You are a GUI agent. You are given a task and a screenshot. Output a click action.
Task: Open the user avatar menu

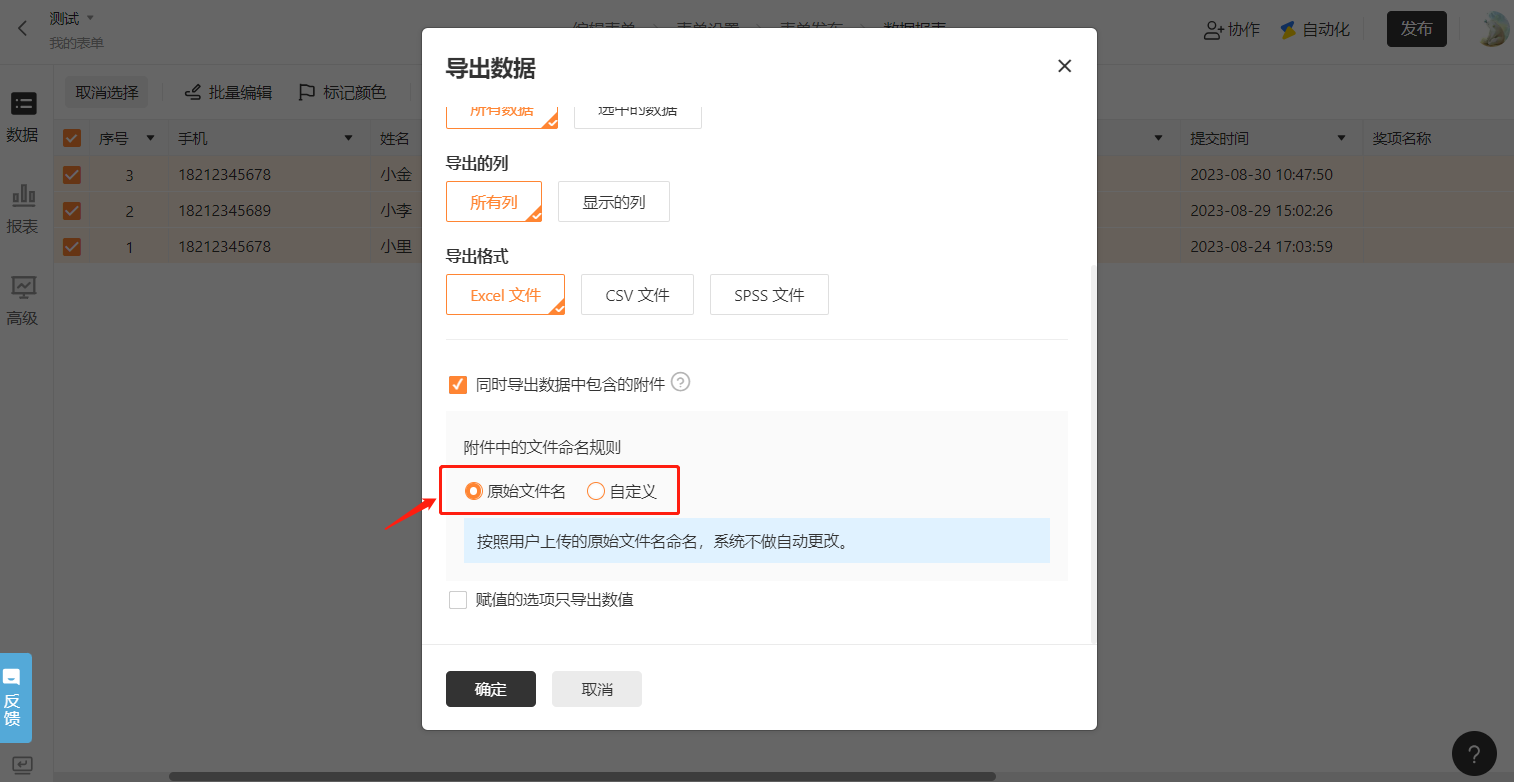click(1494, 29)
